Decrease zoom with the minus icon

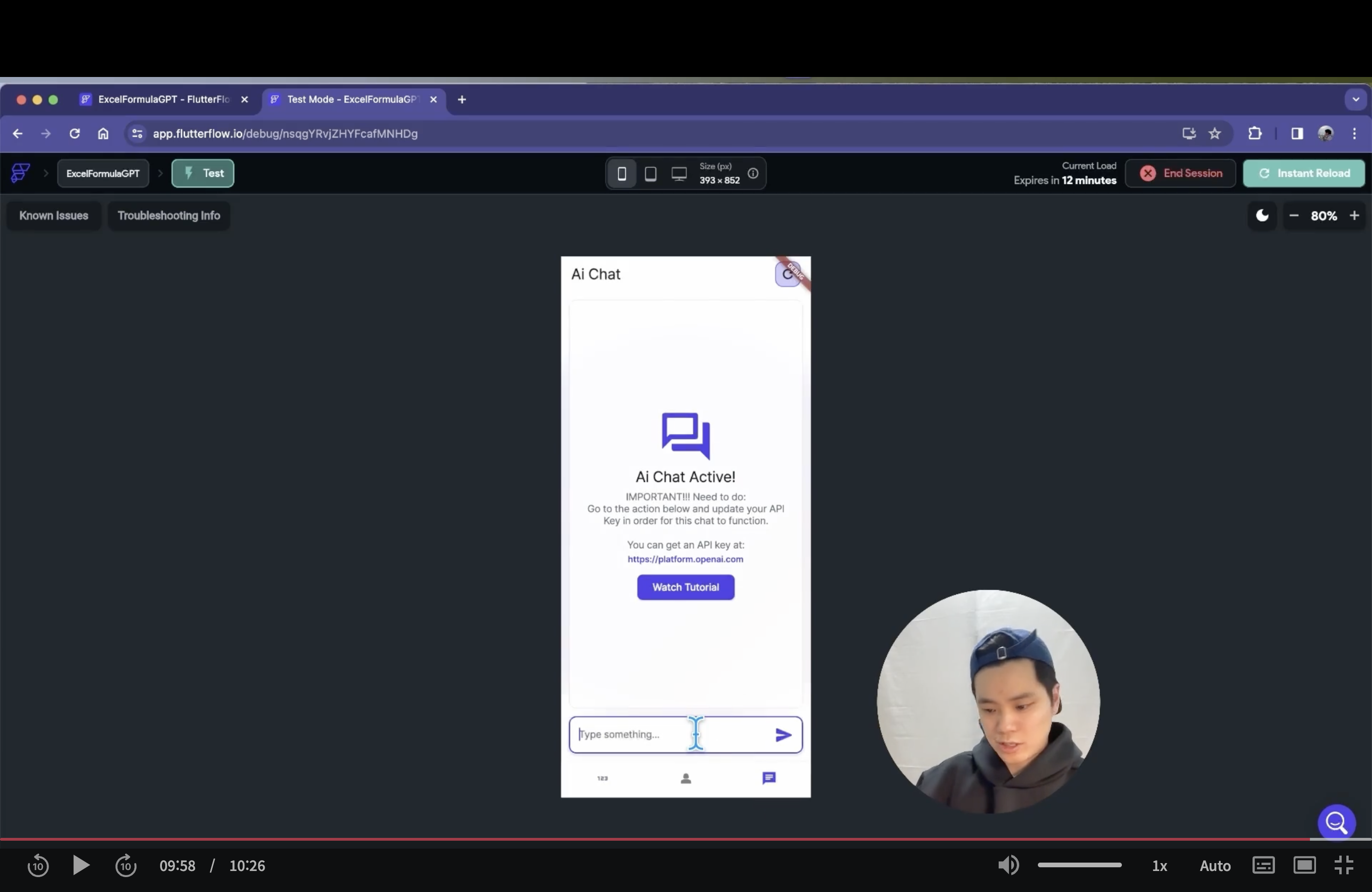click(x=1294, y=216)
